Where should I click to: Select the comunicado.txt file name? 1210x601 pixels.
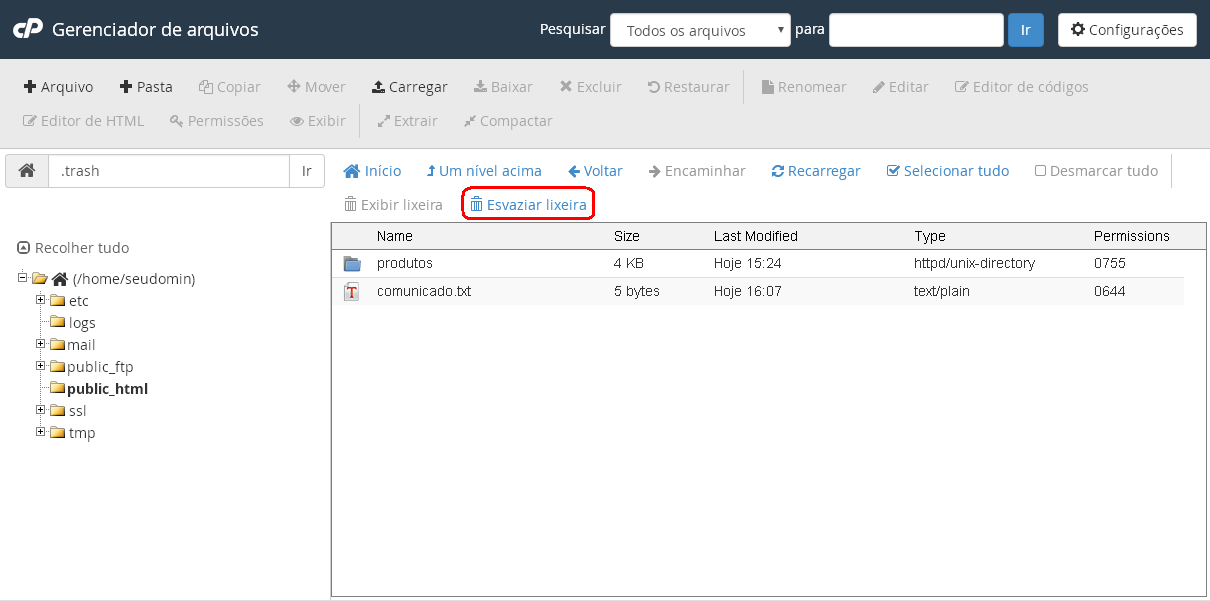[x=424, y=292]
